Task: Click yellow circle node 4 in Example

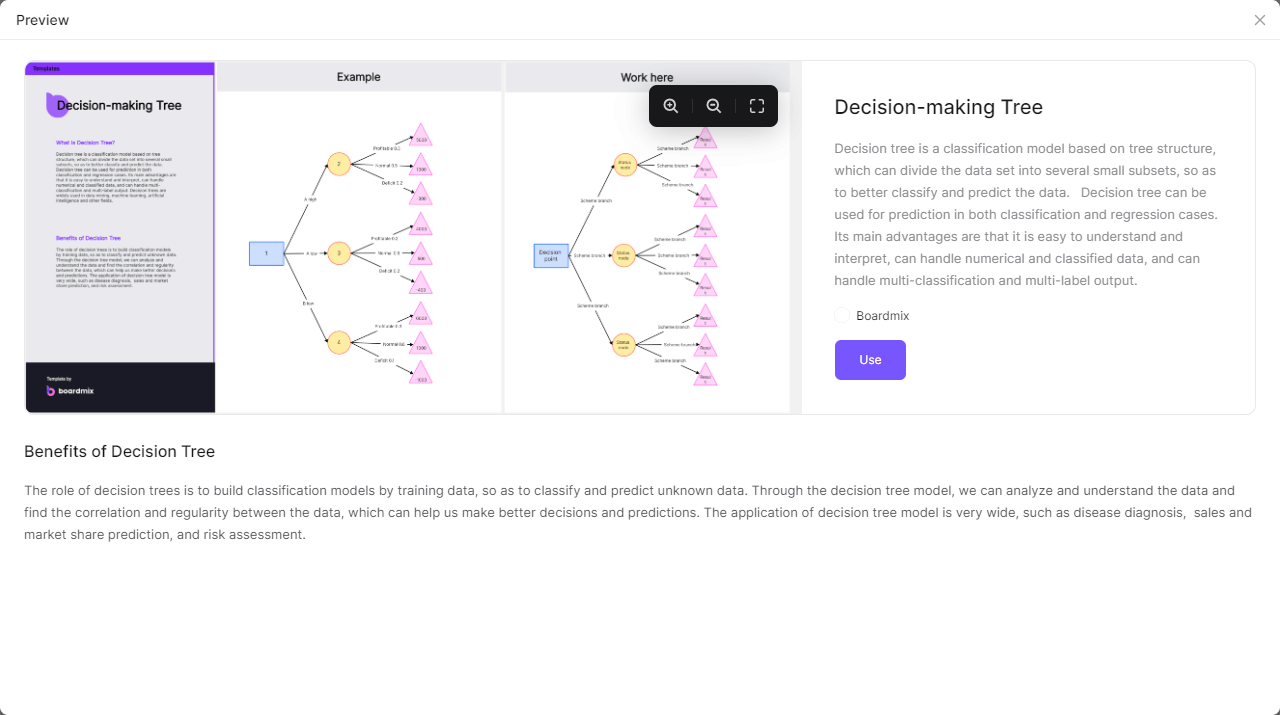Action: coord(339,343)
